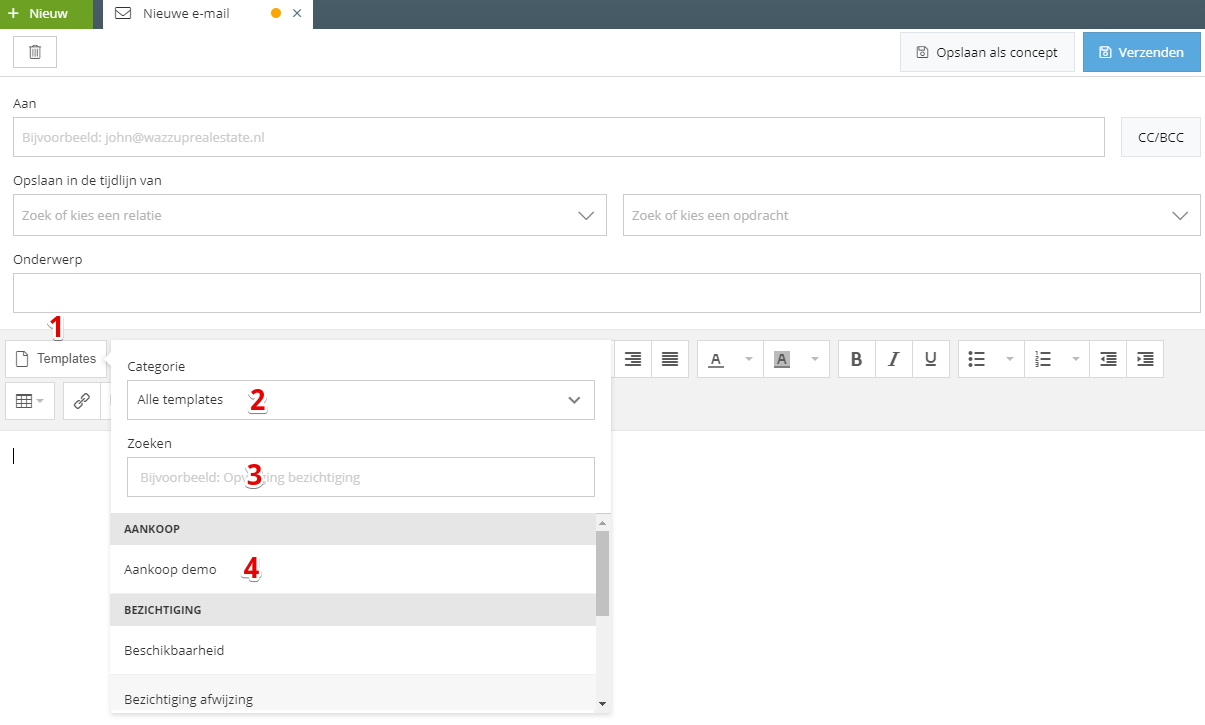Justify text alignment
The width and height of the screenshot is (1205, 725).
670,359
